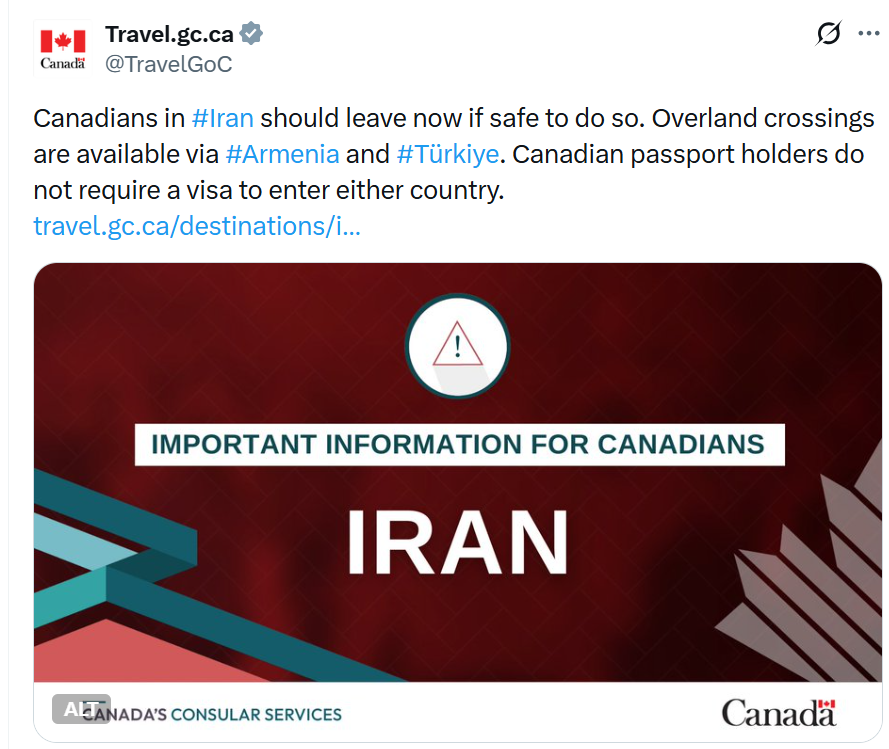Image resolution: width=889 pixels, height=749 pixels.
Task: Open the #Iran hashtag
Action: tap(222, 118)
